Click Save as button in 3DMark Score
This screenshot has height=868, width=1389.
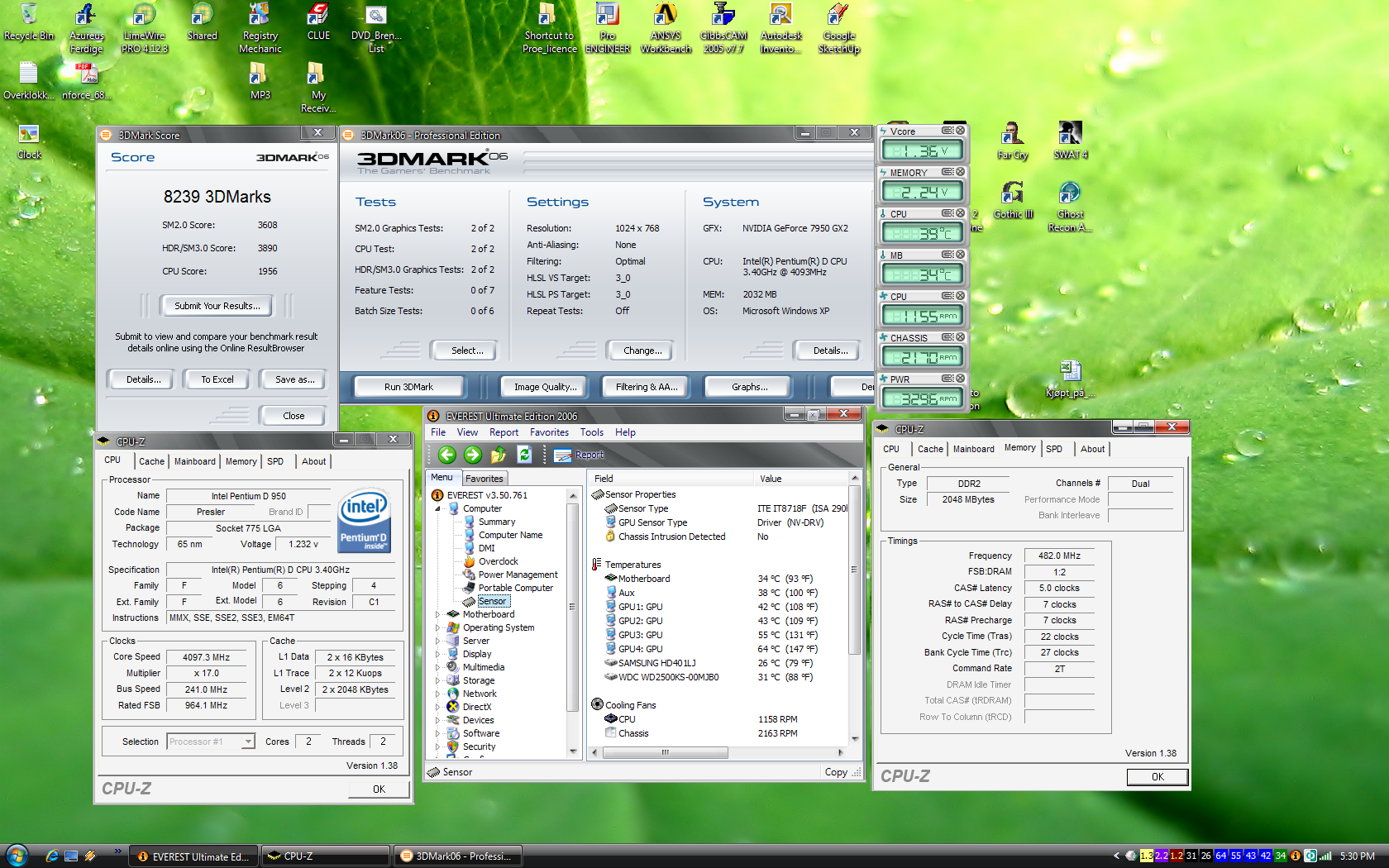click(295, 379)
